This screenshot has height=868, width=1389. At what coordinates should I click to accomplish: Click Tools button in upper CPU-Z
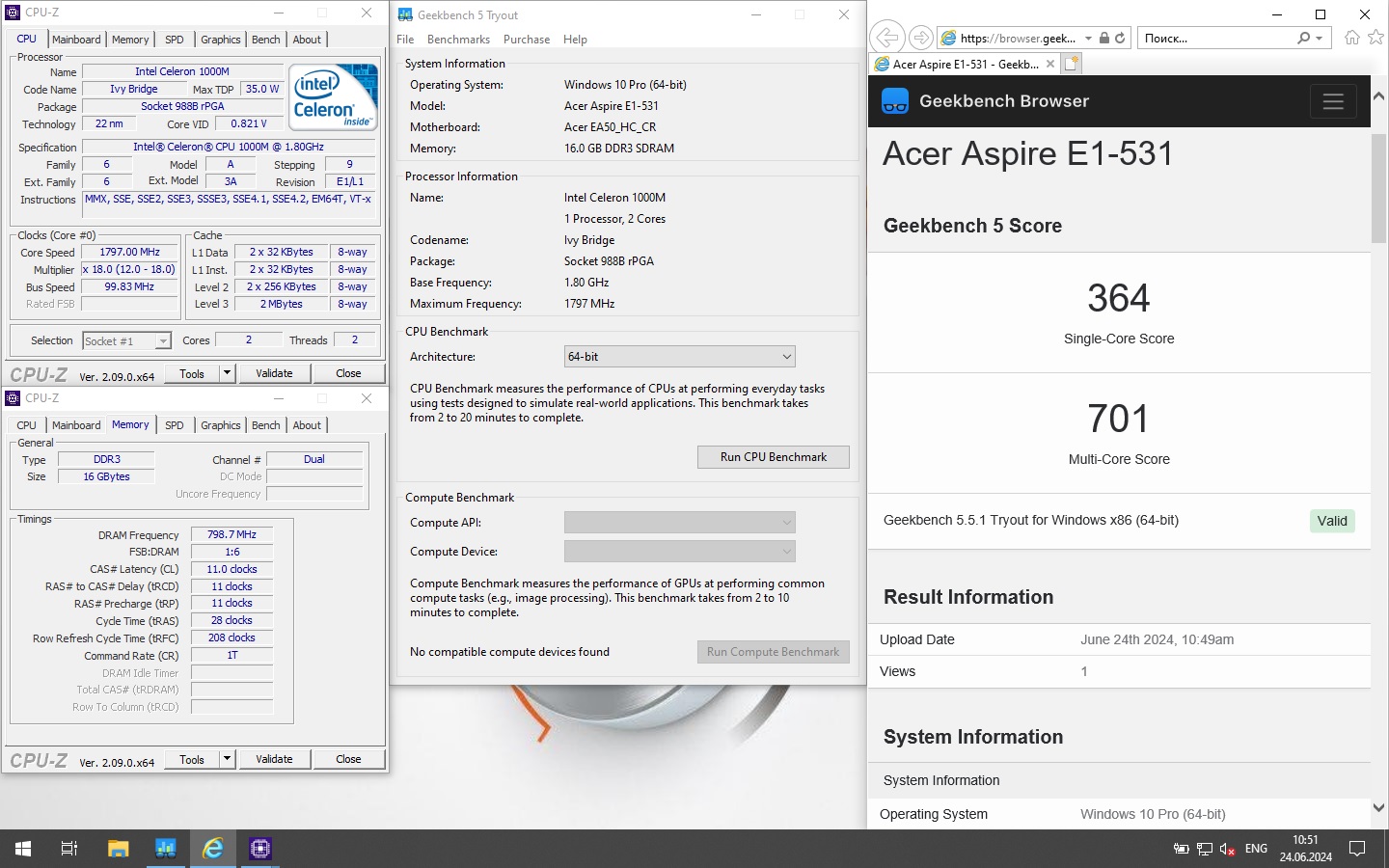(x=192, y=373)
